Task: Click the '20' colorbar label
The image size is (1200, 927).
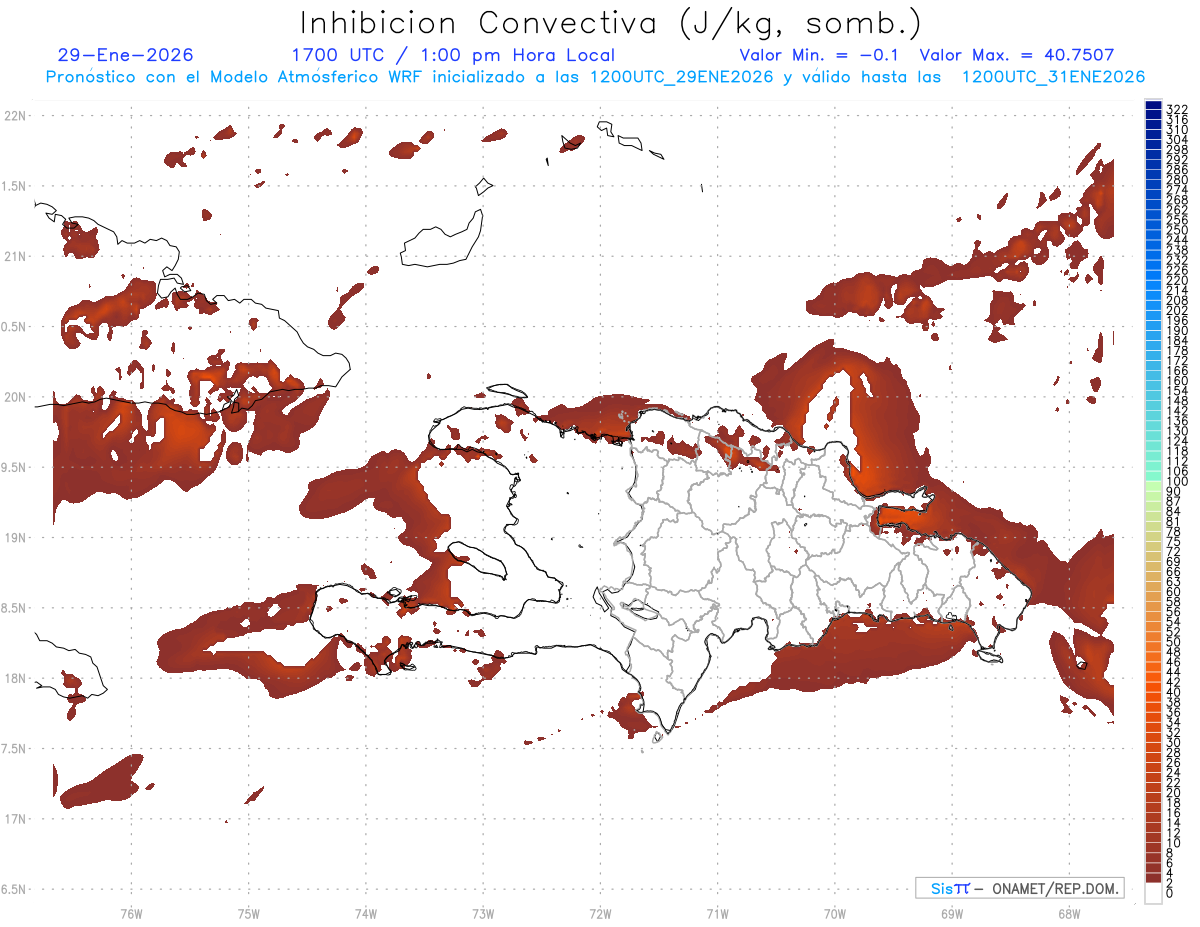Action: click(x=1173, y=792)
